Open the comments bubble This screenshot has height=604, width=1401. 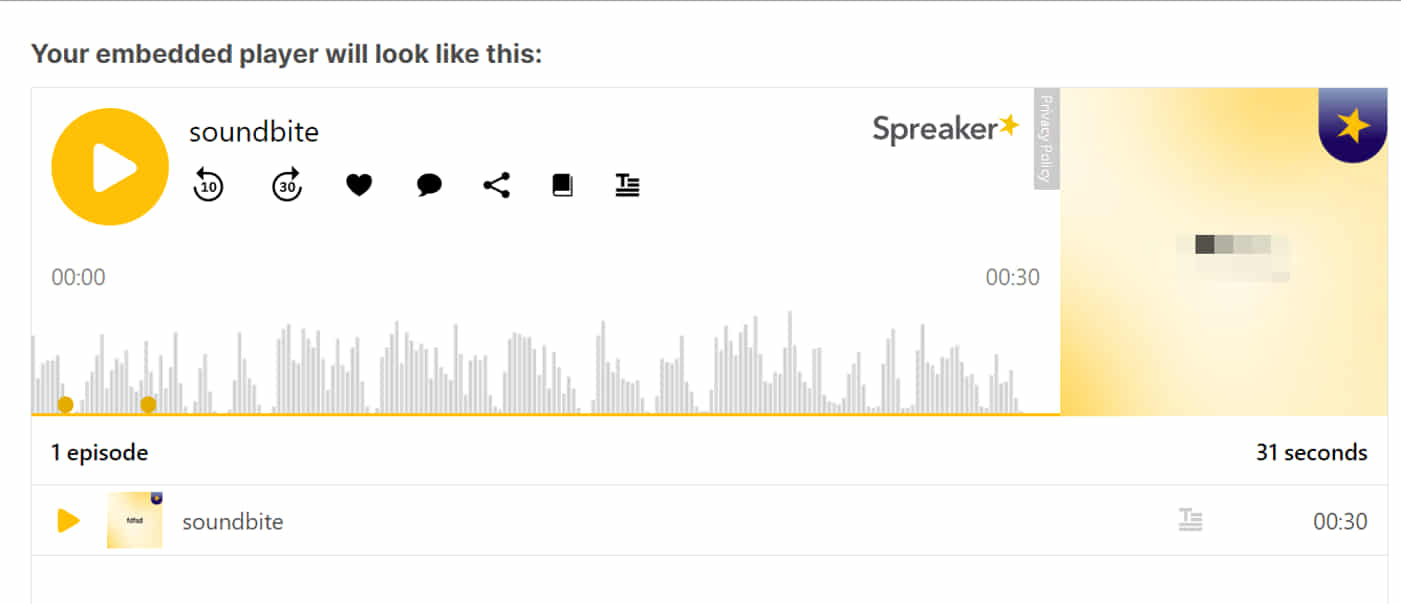(428, 184)
